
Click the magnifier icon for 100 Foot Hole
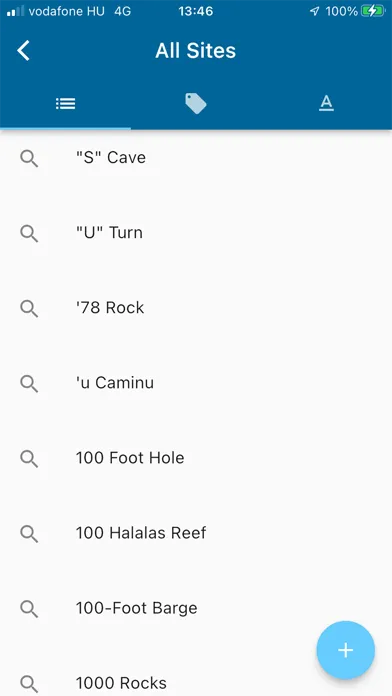pyautogui.click(x=29, y=459)
